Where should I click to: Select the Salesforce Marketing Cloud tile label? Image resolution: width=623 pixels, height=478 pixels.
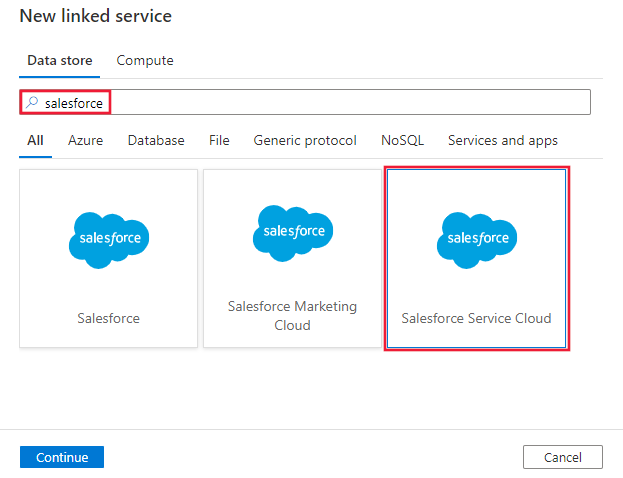click(292, 315)
